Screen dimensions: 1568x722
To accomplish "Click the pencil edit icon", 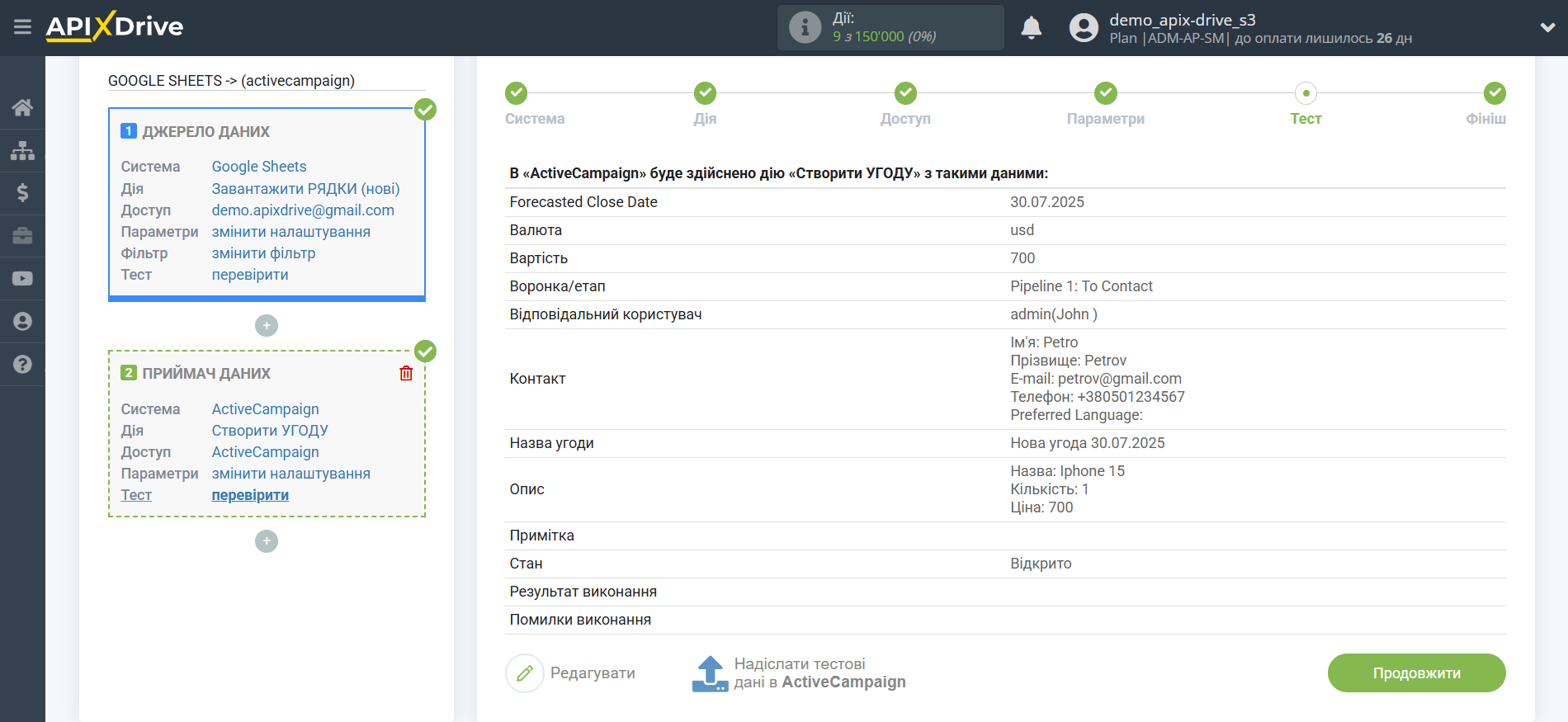I will (525, 673).
